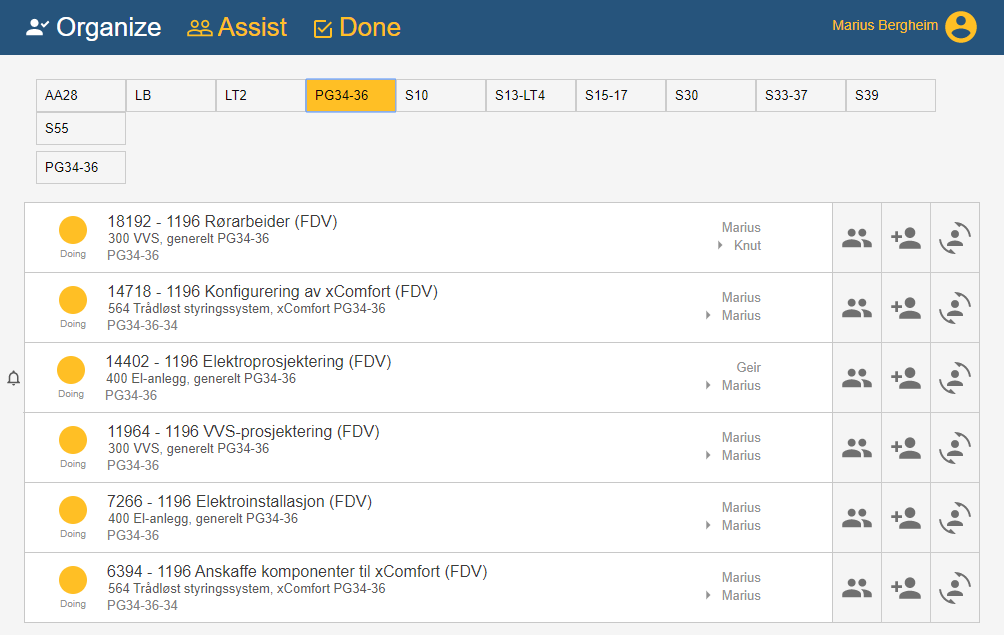Click reassign person icon for task 6394
The width and height of the screenshot is (1004, 635).
[955, 588]
